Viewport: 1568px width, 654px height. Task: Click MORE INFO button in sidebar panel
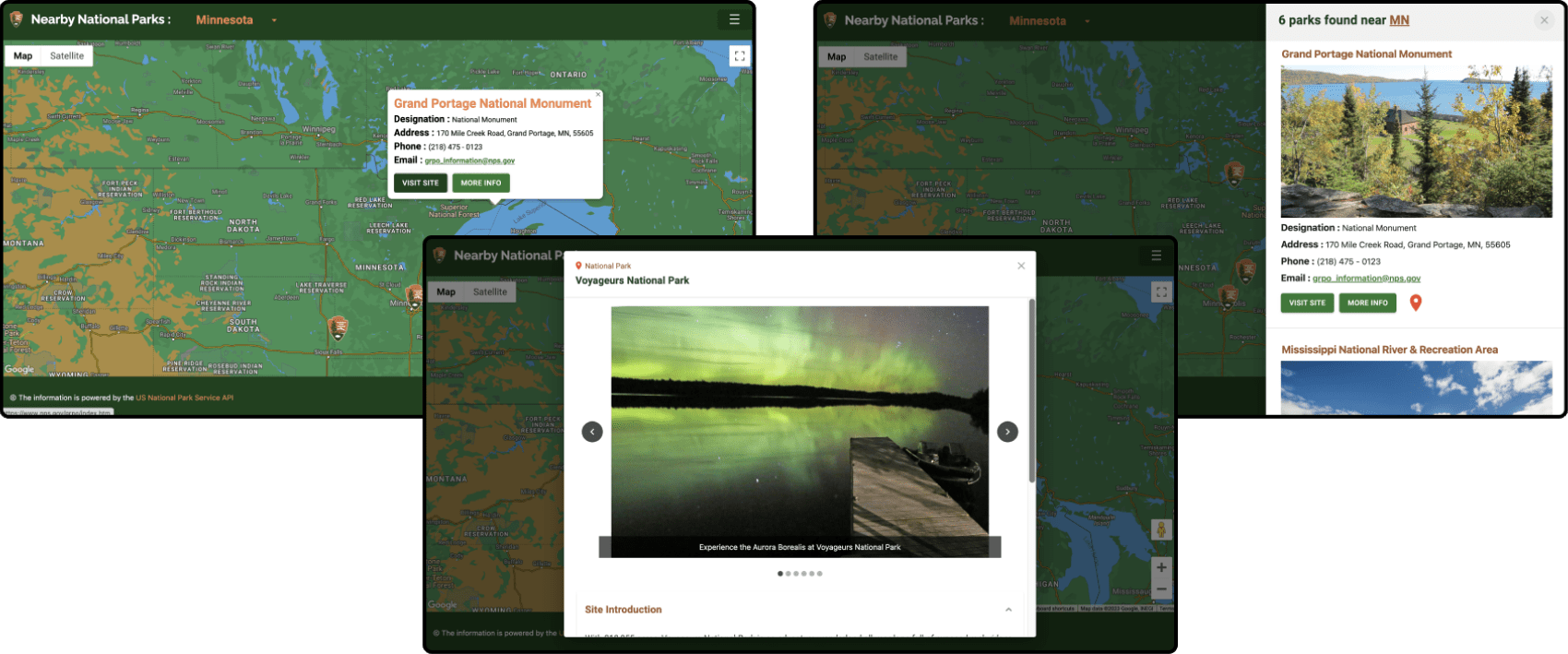point(1367,303)
